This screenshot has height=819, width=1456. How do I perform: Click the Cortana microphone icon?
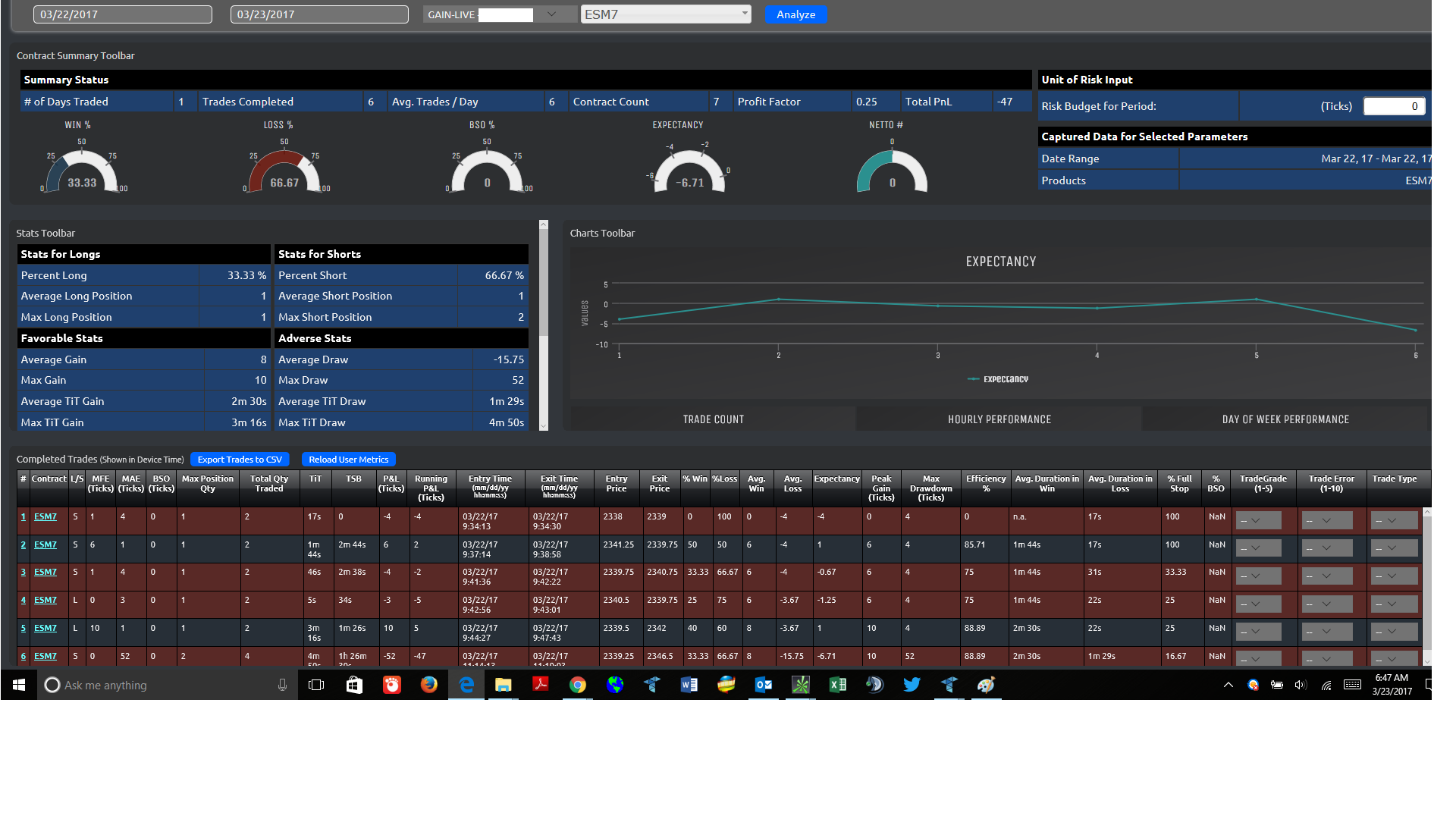click(282, 685)
